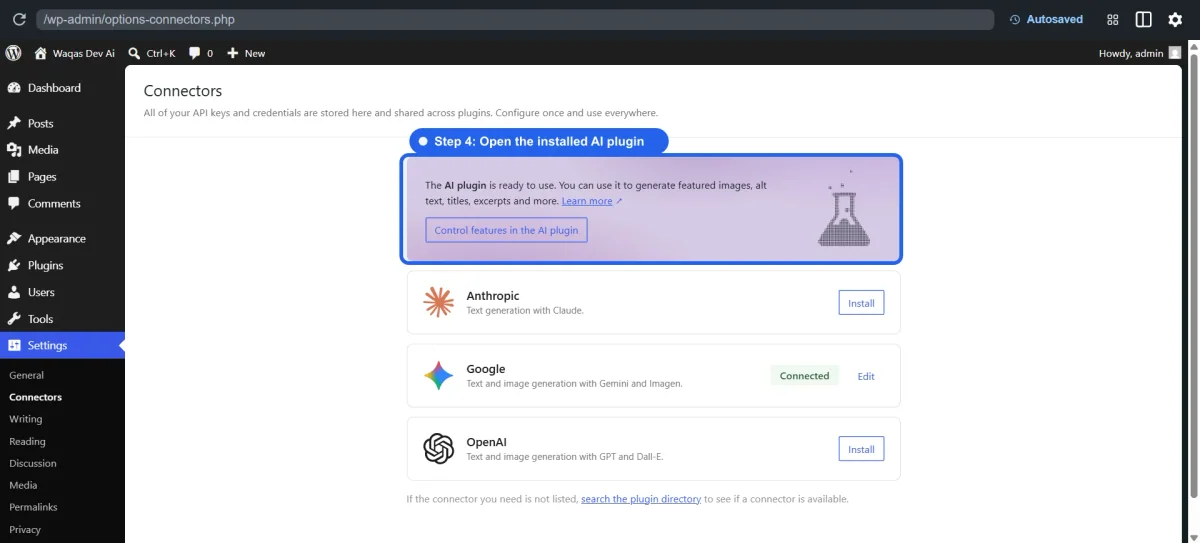Open the comments bubble in admin bar

click(x=201, y=53)
